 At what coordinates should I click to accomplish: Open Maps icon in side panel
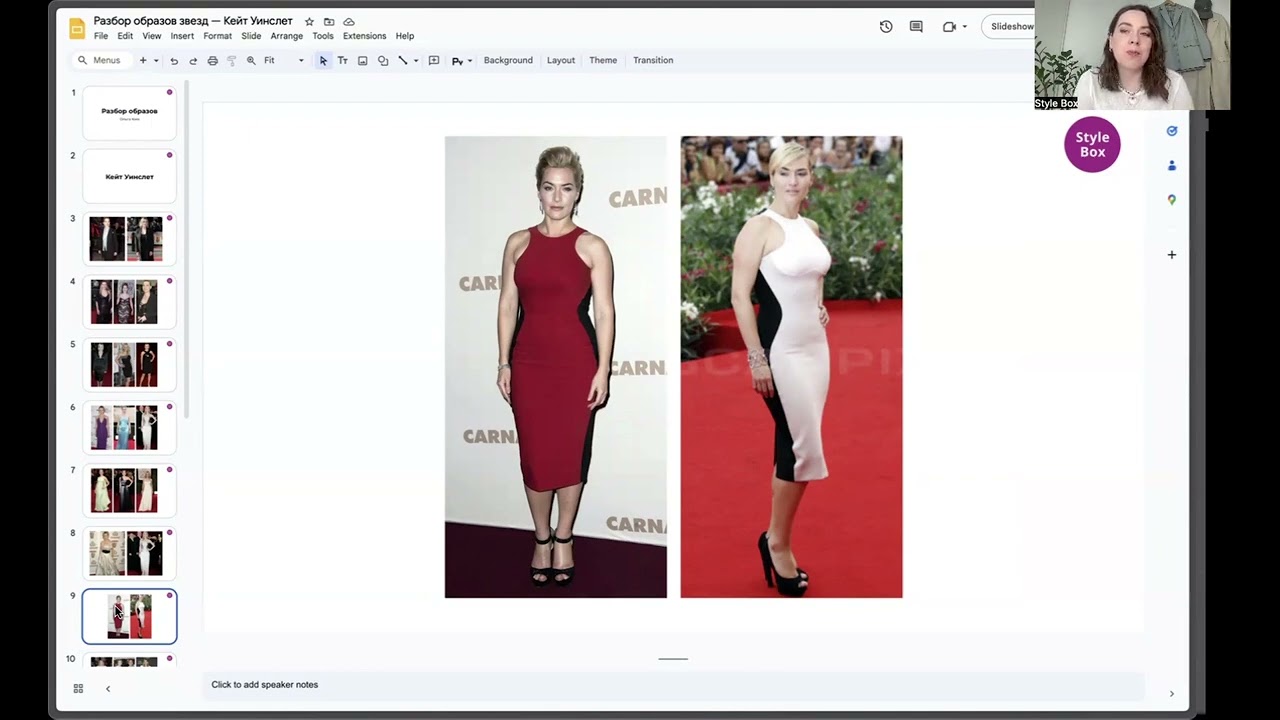click(x=1171, y=200)
